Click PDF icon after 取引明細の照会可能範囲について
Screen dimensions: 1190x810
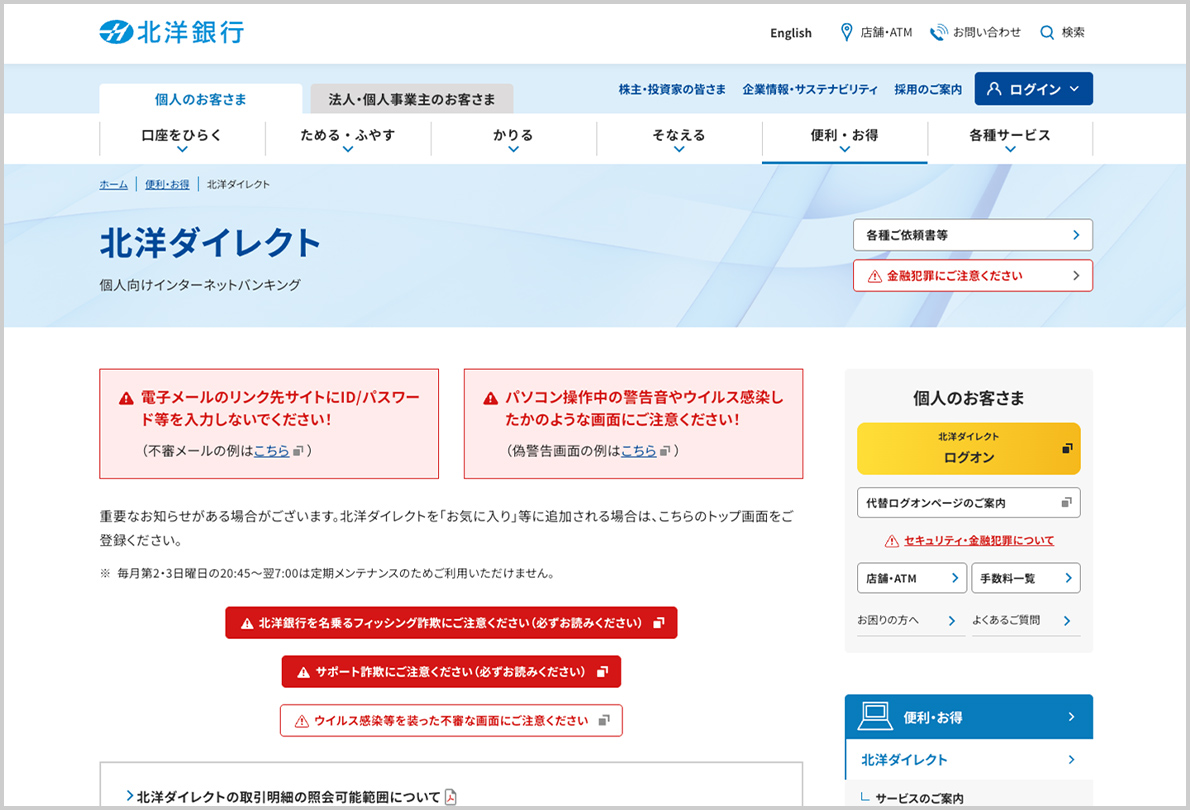tap(451, 797)
